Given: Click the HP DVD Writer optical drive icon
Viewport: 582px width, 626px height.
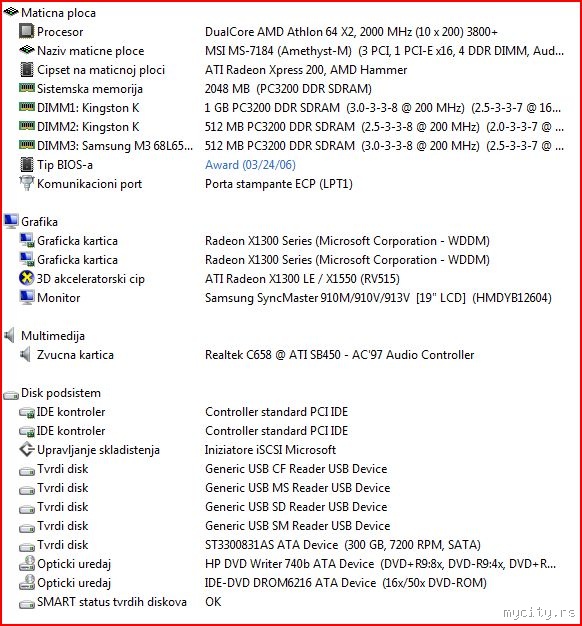Looking at the screenshot, I should tap(26, 564).
